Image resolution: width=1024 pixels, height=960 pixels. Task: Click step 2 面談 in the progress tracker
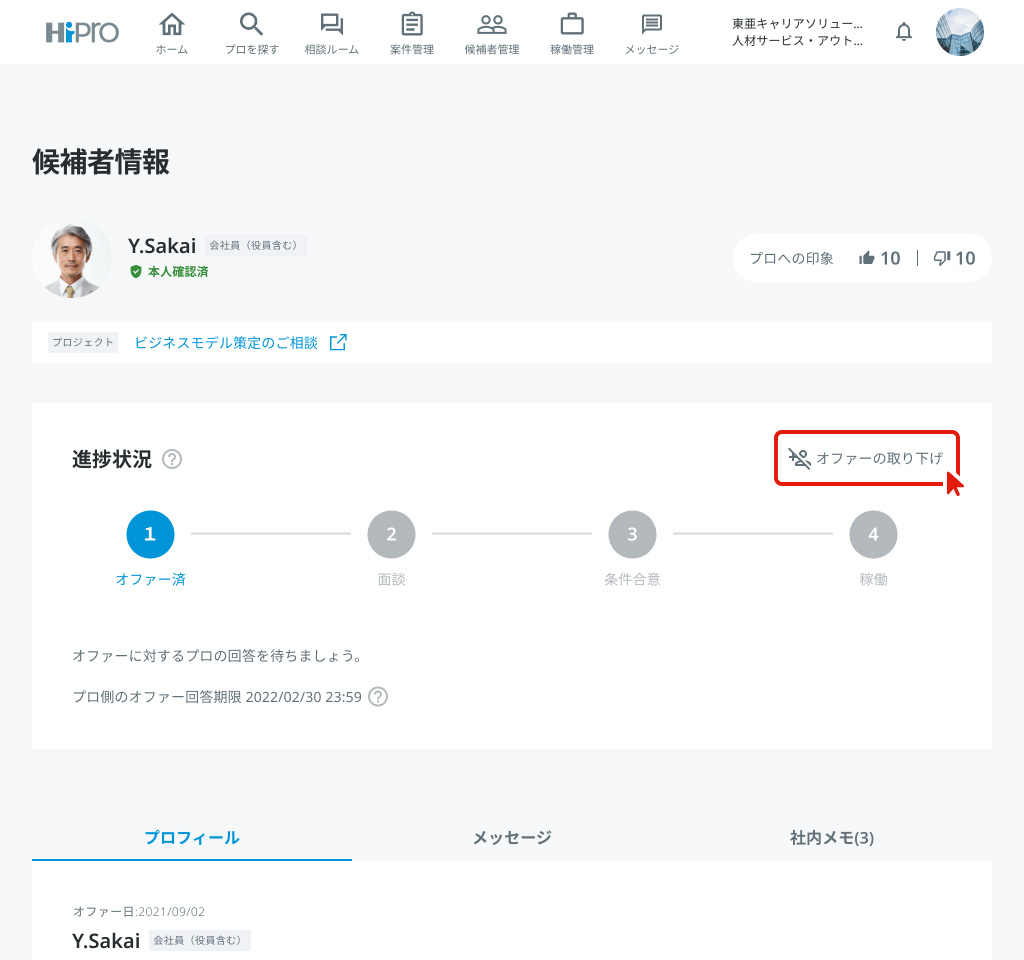[391, 534]
